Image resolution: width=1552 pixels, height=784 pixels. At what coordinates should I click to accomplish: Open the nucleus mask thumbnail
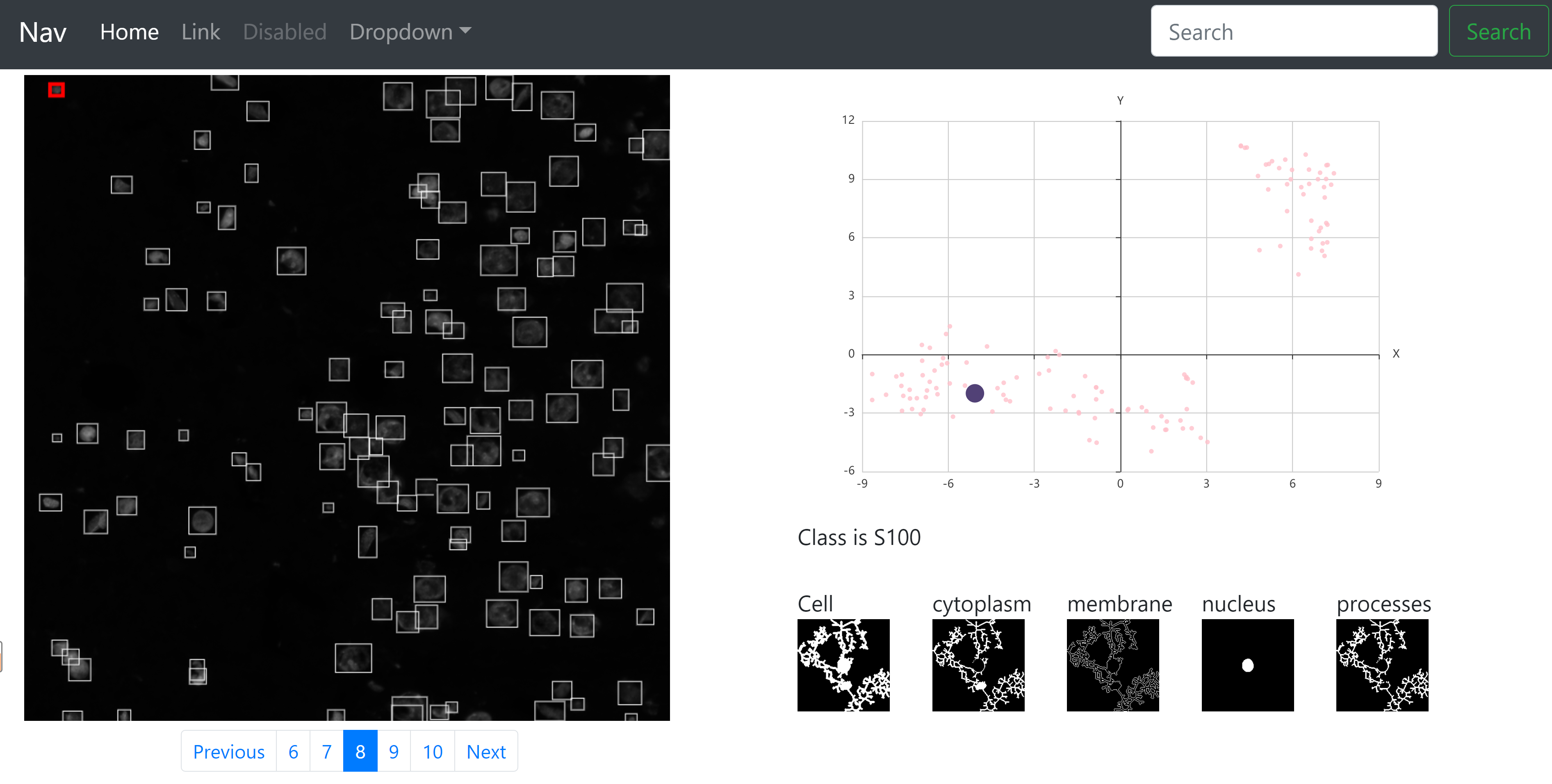click(x=1248, y=665)
